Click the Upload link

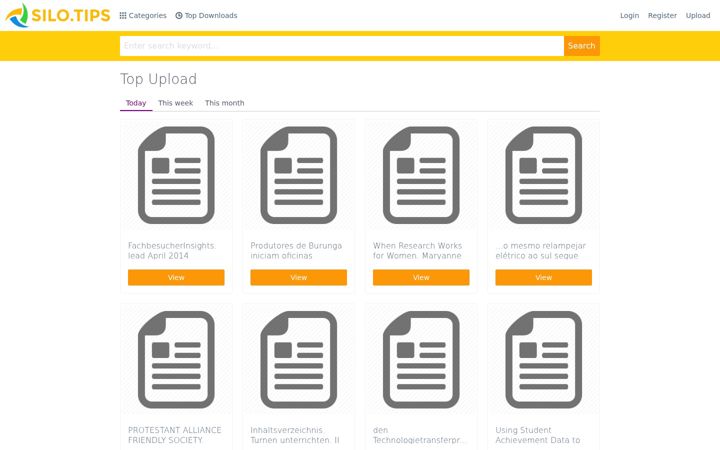coord(698,15)
